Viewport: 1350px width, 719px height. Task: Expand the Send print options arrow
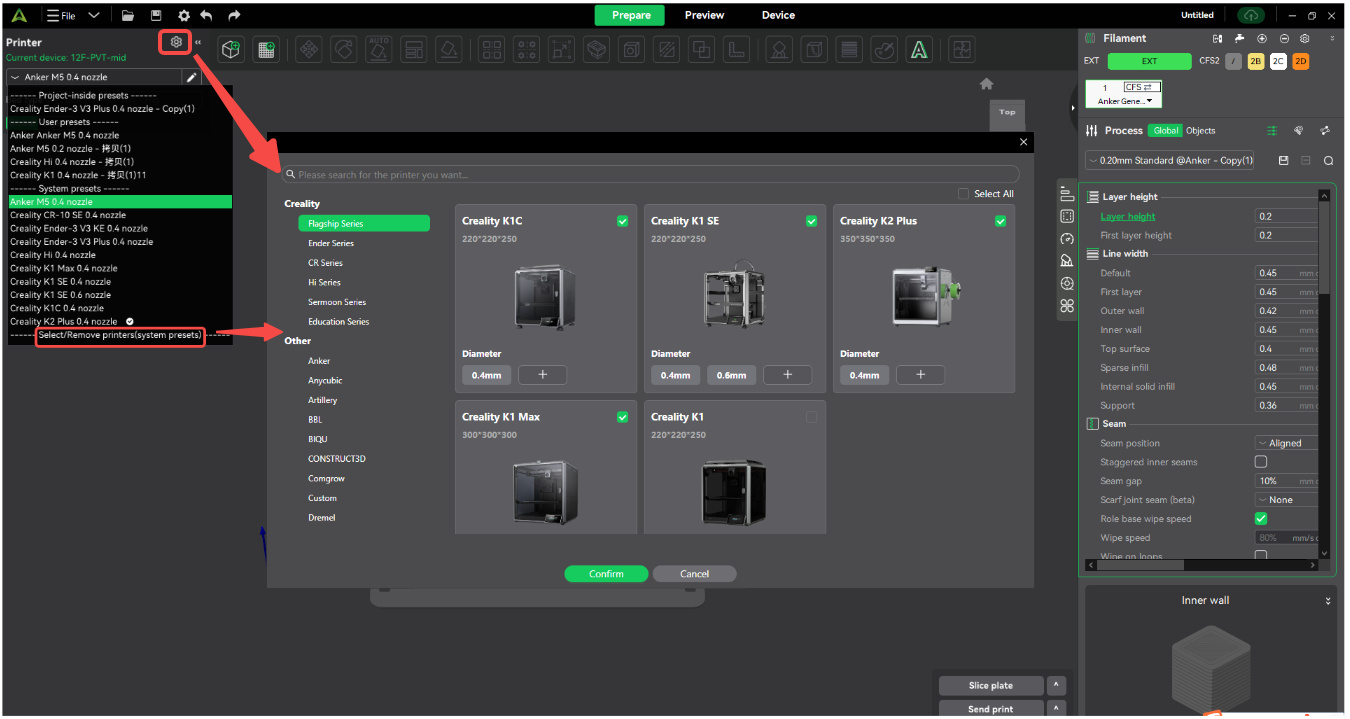[x=1056, y=709]
